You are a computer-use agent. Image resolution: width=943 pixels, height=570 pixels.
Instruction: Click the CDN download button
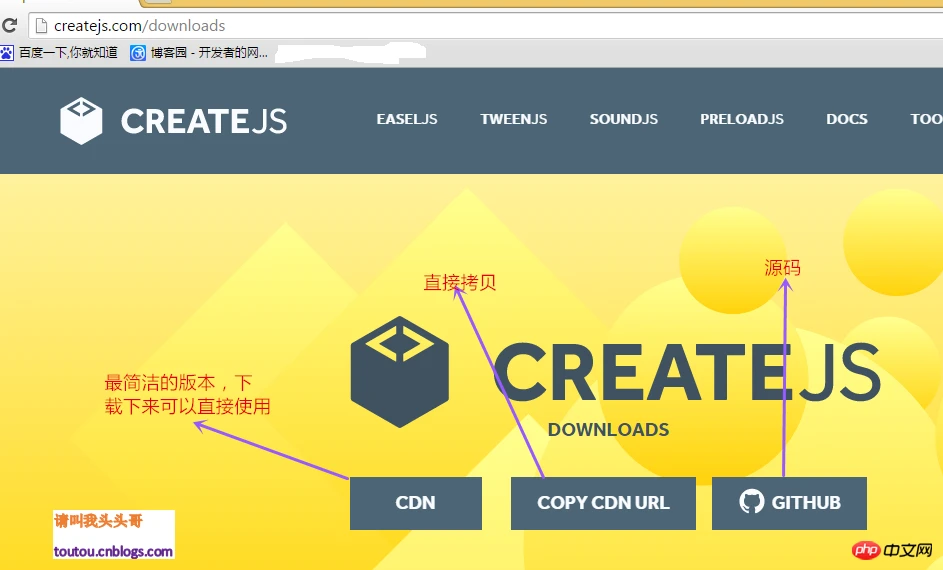(x=416, y=503)
